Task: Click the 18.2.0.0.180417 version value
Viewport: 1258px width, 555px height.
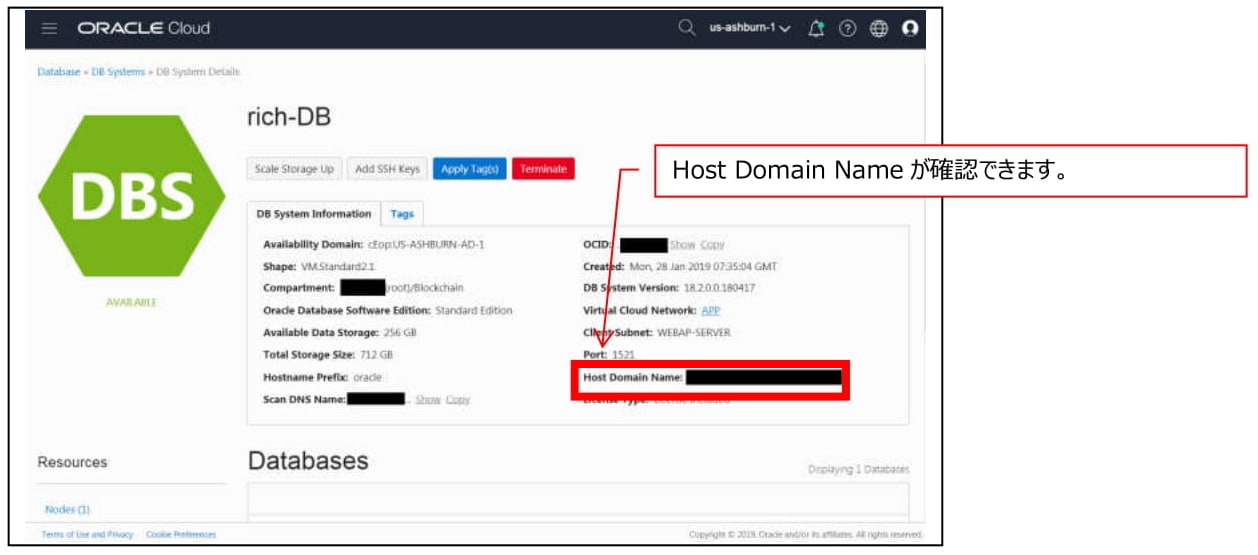Action: [x=720, y=288]
